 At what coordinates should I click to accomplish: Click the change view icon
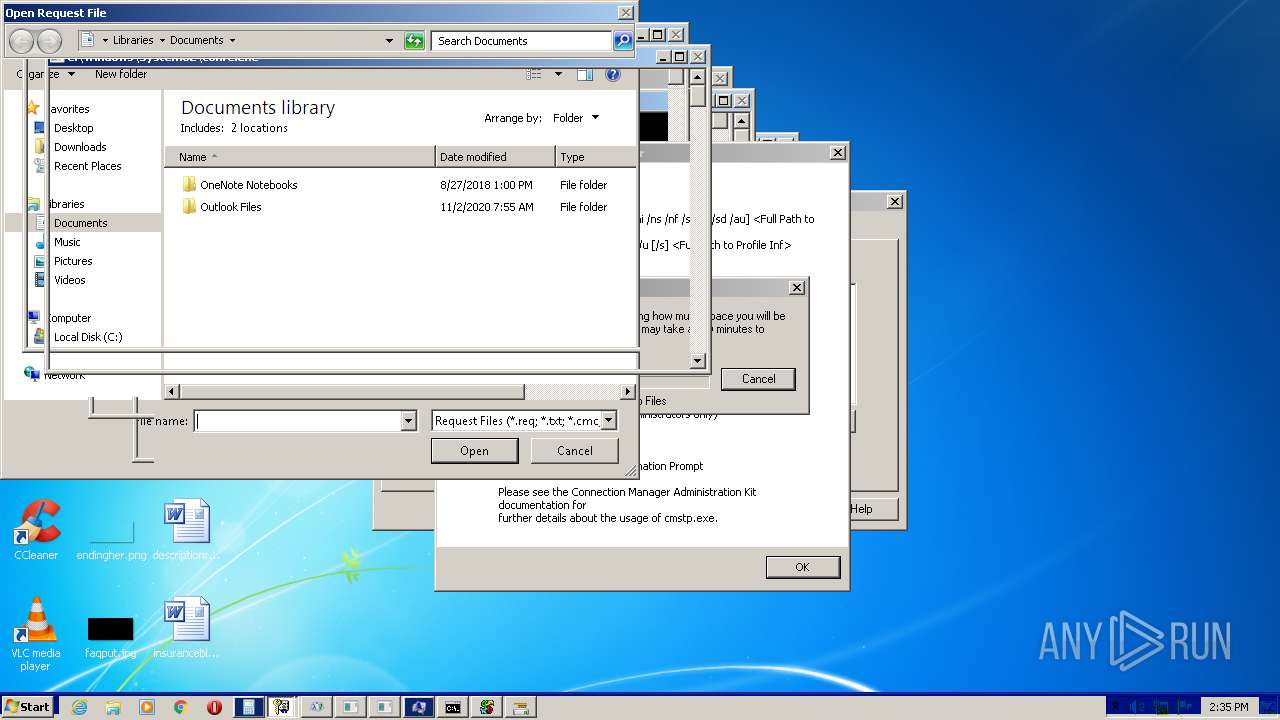(534, 74)
